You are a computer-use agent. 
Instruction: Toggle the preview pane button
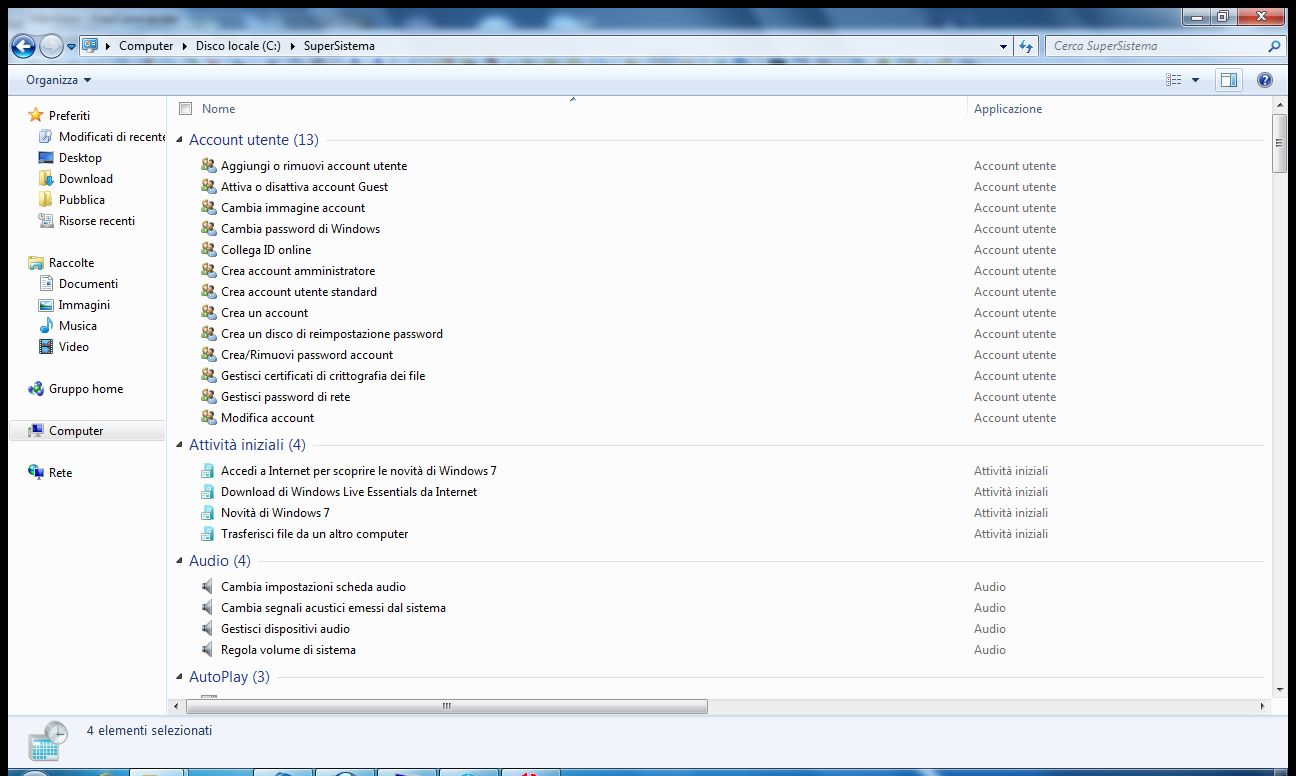point(1229,80)
